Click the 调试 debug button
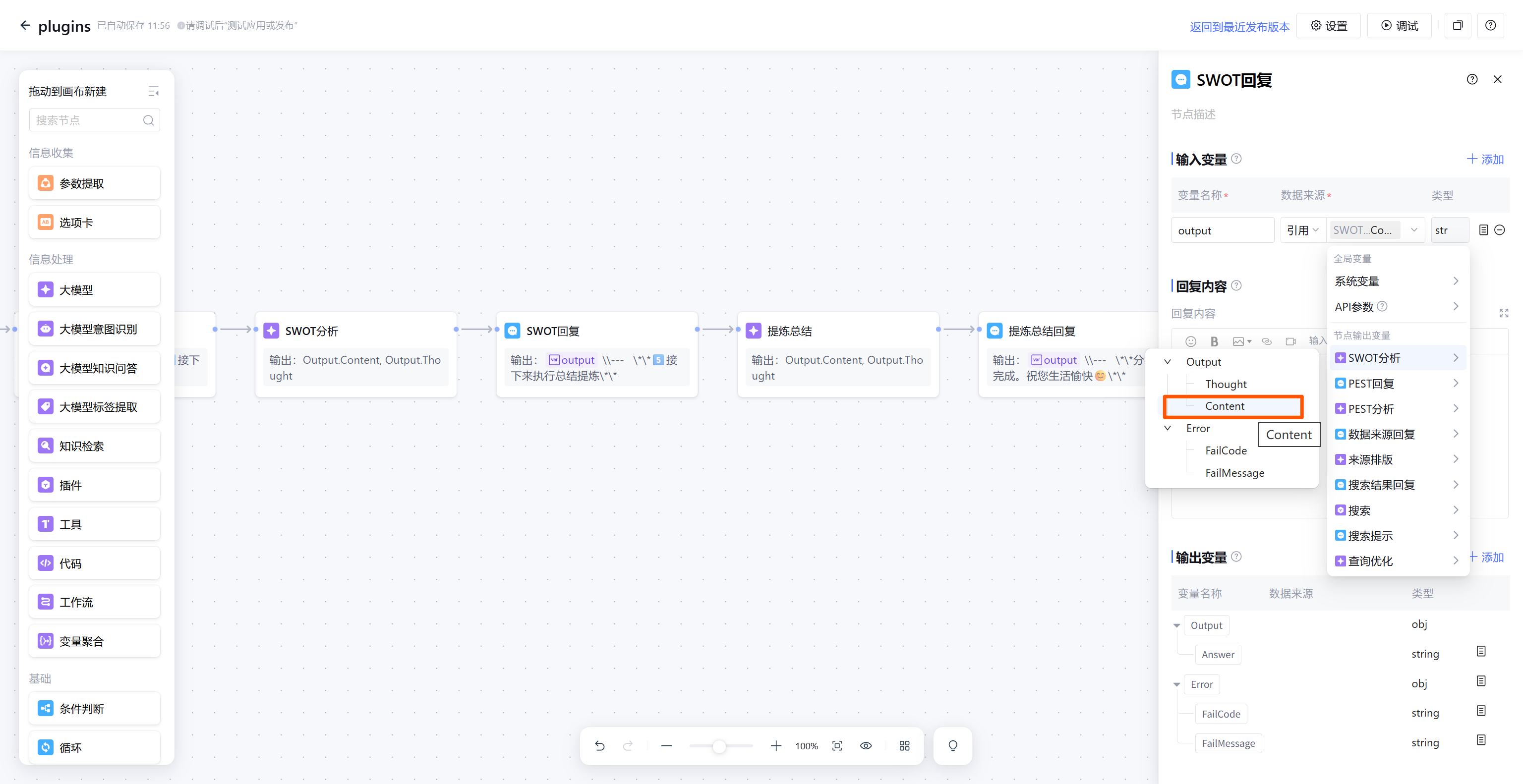 coord(1399,25)
